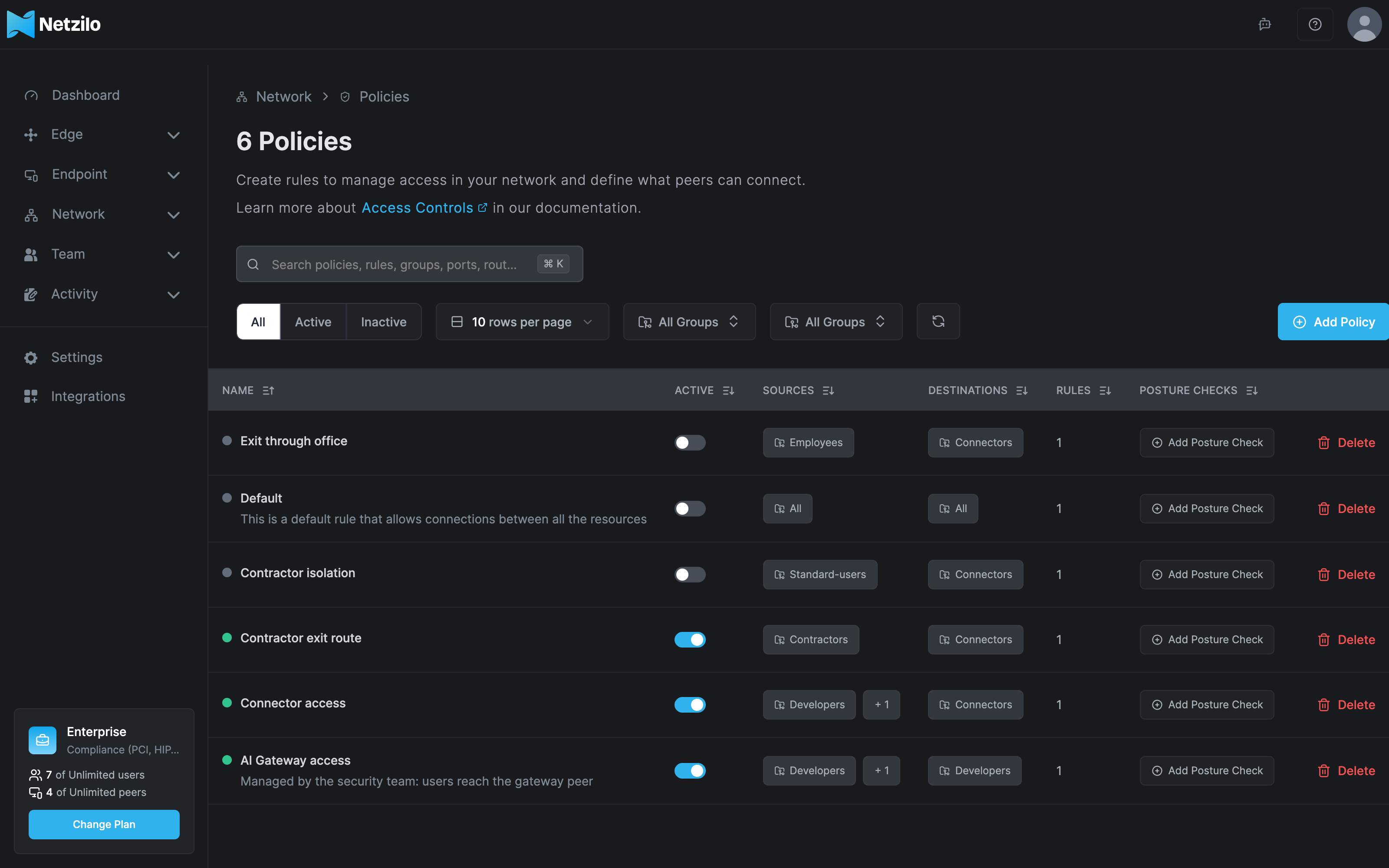Select the Active filter tab
The width and height of the screenshot is (1389, 868).
point(313,322)
